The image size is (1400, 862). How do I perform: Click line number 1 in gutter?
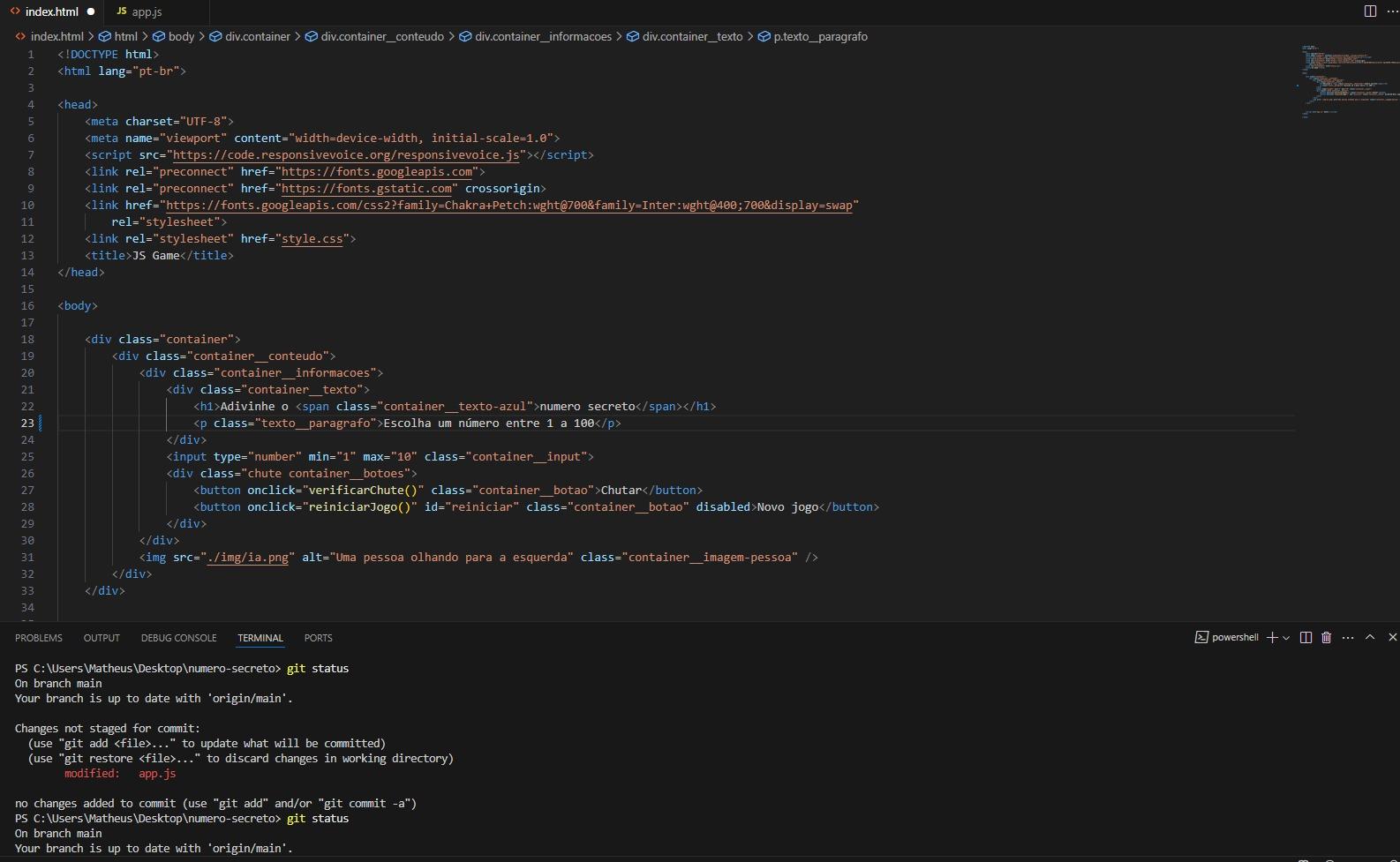[31, 54]
